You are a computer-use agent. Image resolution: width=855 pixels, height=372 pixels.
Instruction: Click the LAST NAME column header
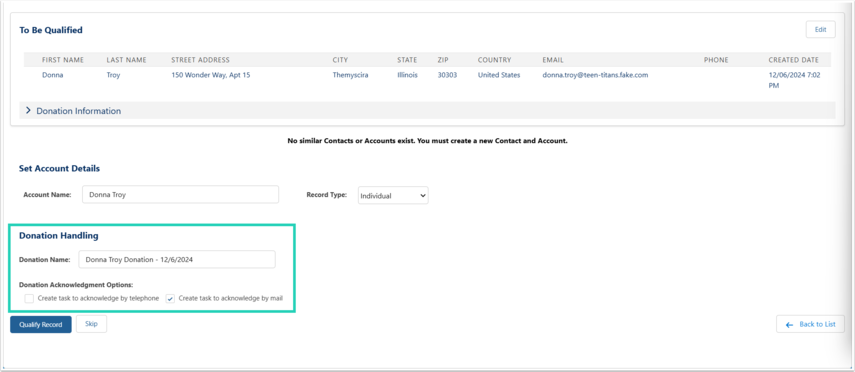click(x=126, y=60)
